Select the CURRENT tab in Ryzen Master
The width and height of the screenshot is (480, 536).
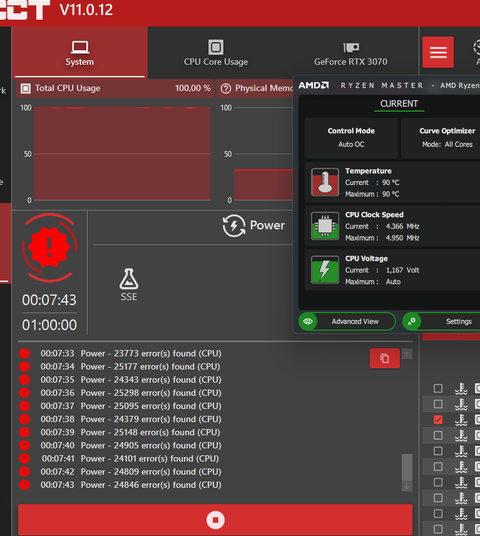399,104
